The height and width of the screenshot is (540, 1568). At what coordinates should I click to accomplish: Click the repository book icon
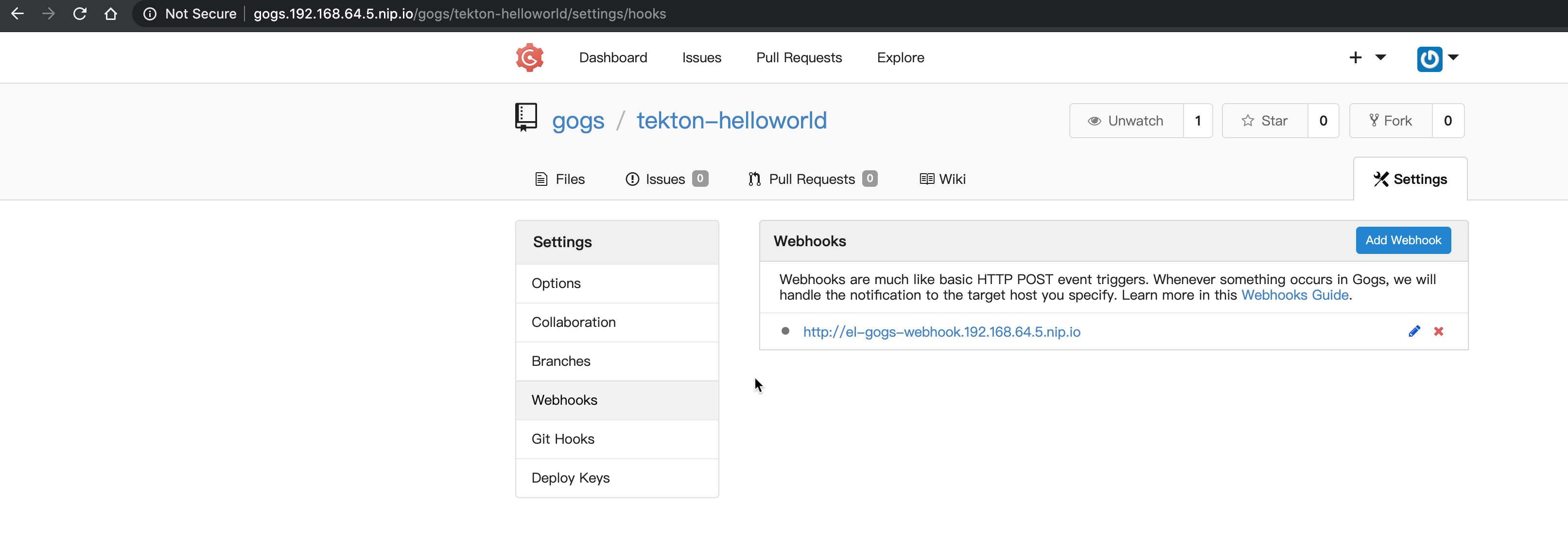click(526, 117)
